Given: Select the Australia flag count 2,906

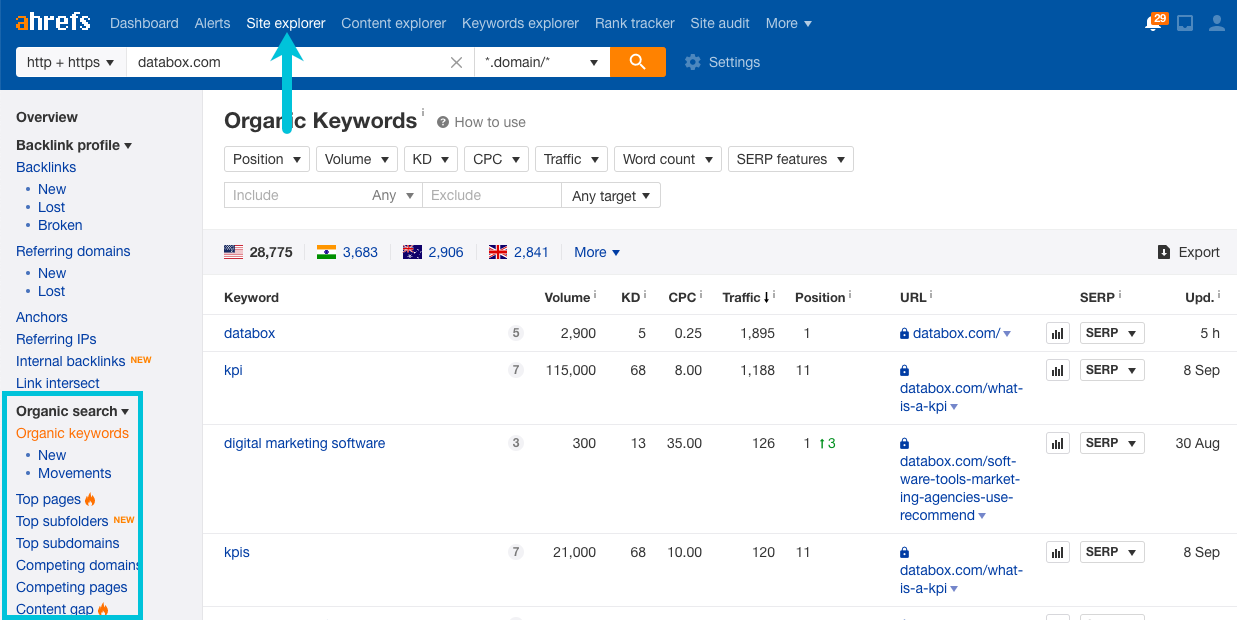Looking at the screenshot, I should click(433, 252).
